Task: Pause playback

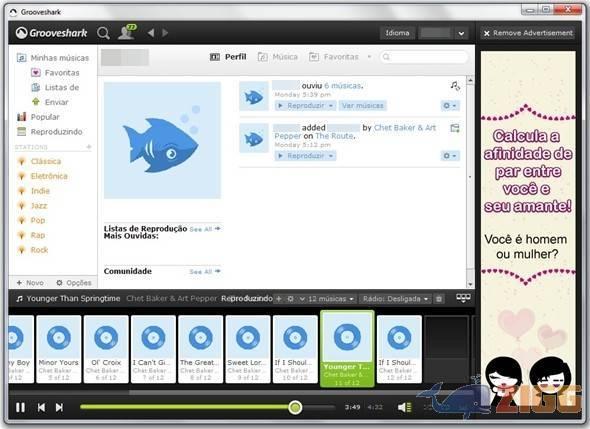Action: [20, 407]
